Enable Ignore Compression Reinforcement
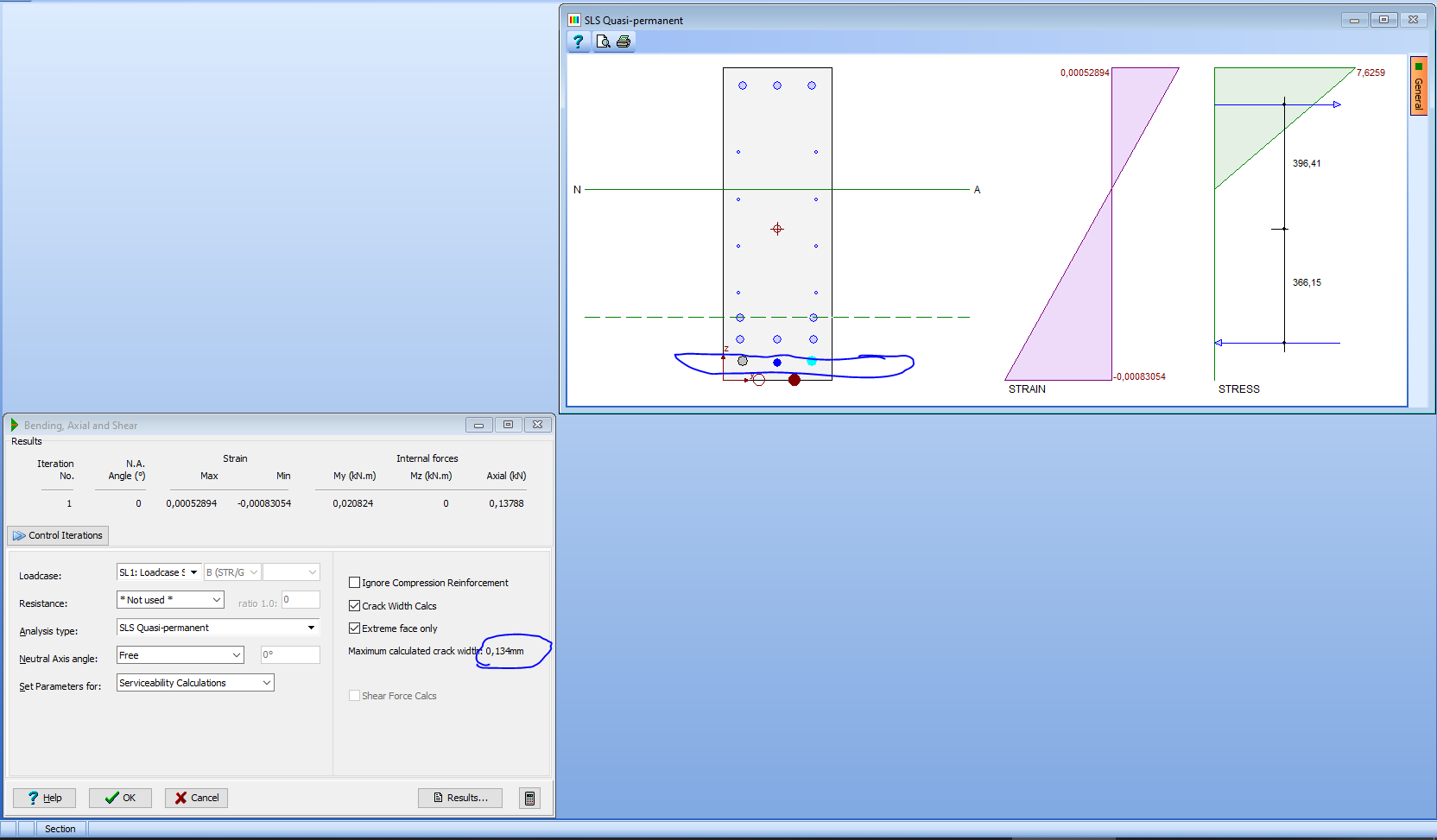 tap(354, 582)
